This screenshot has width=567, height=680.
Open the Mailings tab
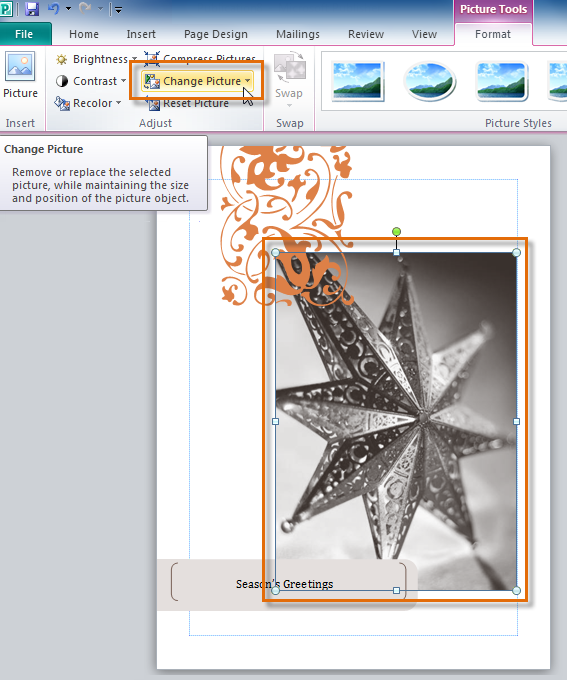(298, 34)
